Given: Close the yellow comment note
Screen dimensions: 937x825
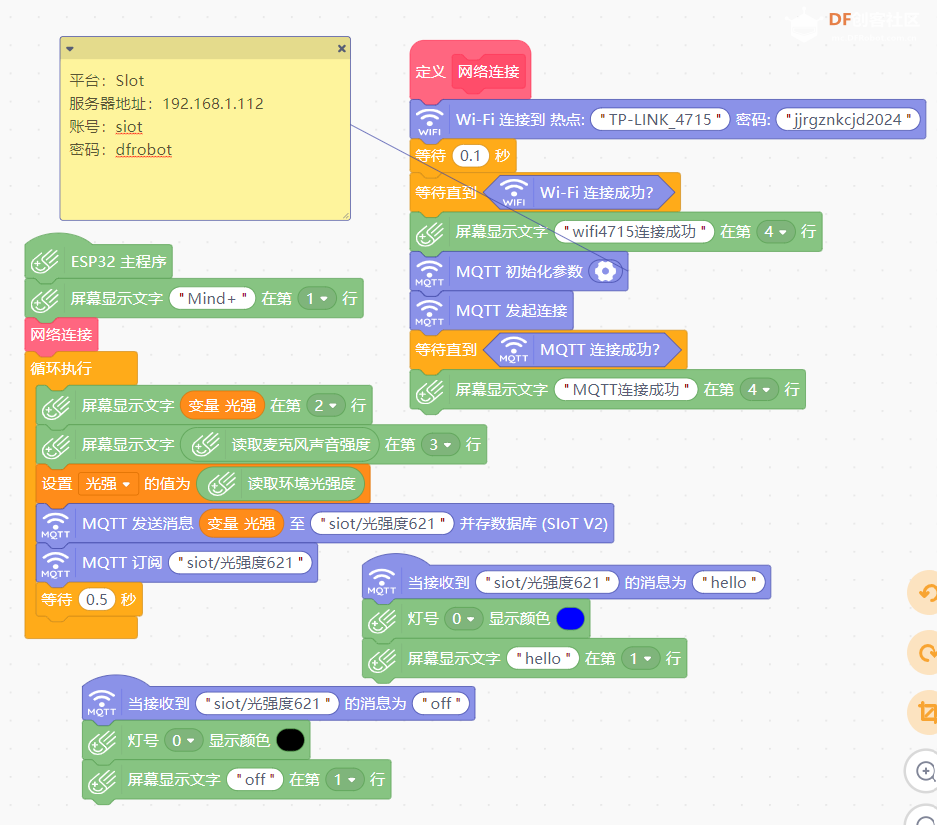Looking at the screenshot, I should pyautogui.click(x=341, y=49).
